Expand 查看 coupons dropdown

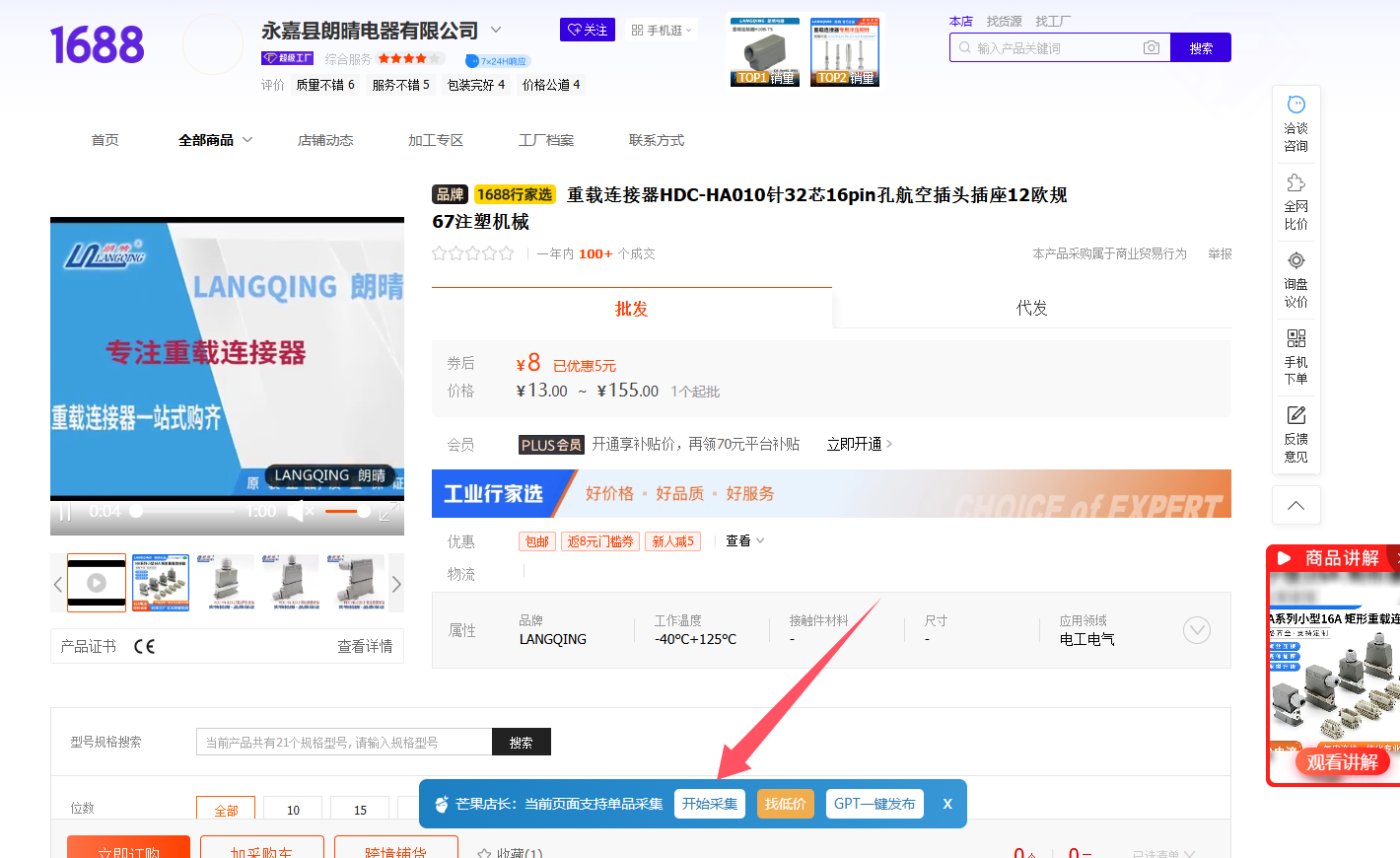point(744,540)
